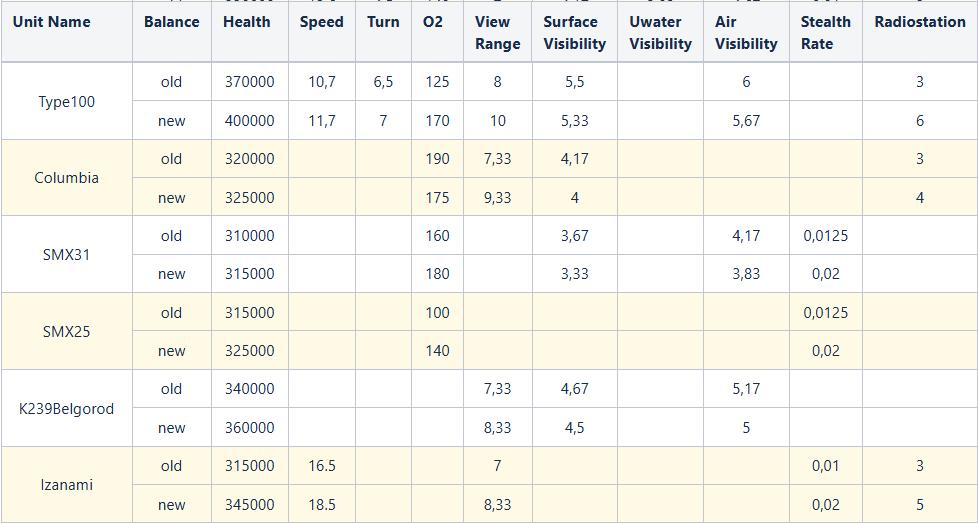Click SMX25 new O2 value 140
The width and height of the screenshot is (978, 523).
[437, 350]
